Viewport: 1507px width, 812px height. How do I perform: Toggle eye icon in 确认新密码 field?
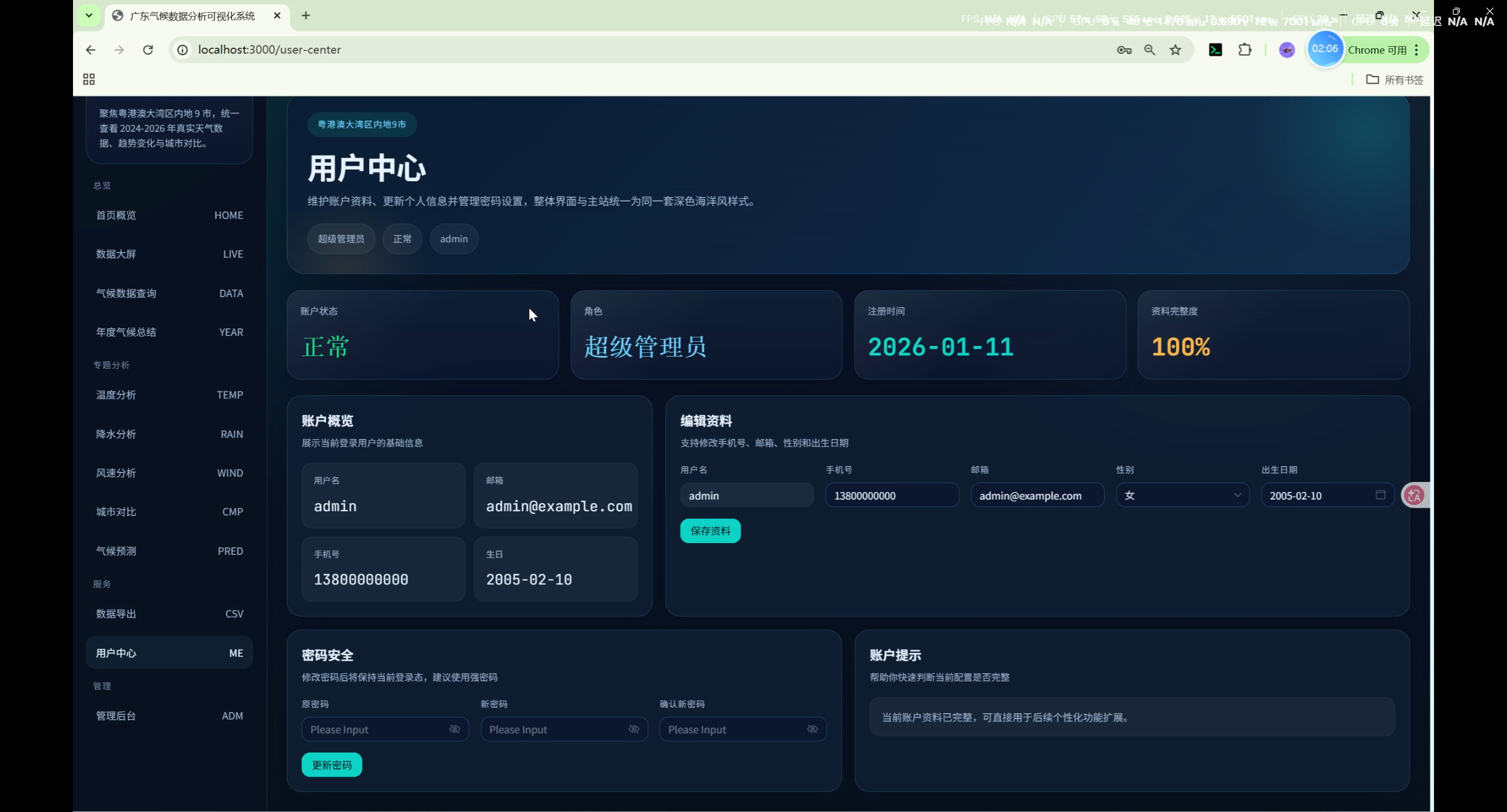point(812,729)
